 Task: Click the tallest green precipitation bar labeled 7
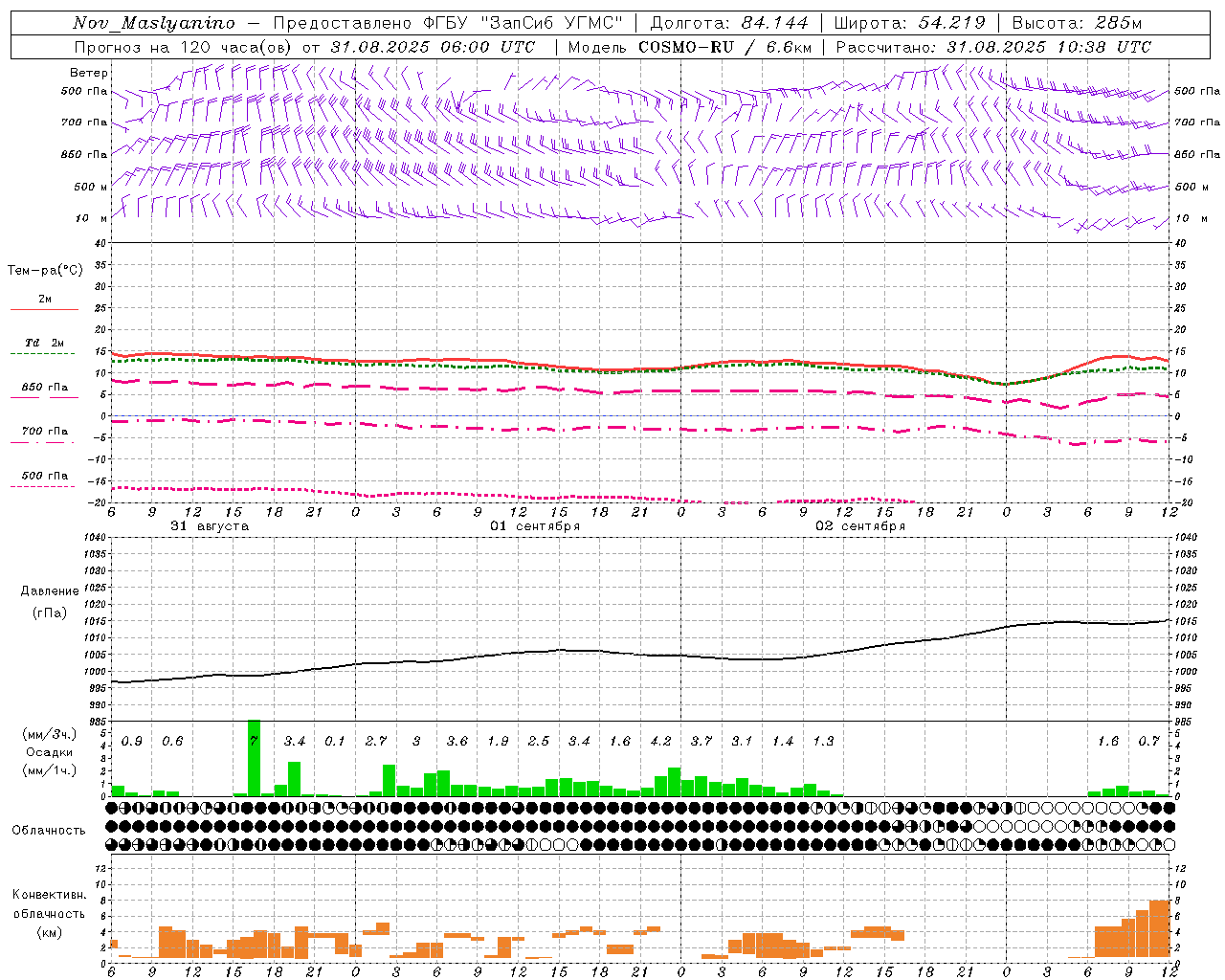pos(254,757)
